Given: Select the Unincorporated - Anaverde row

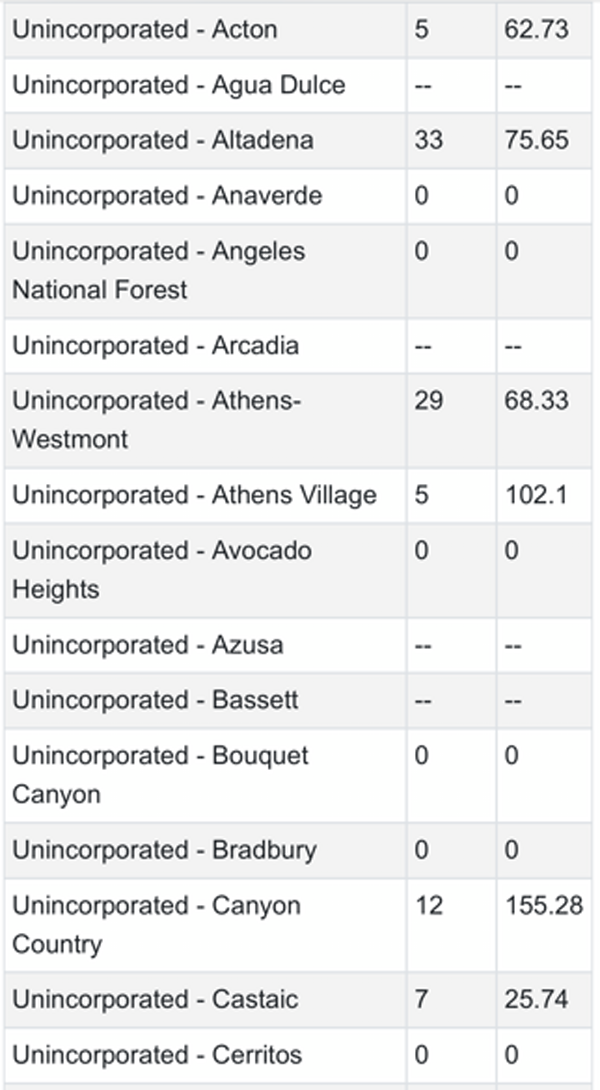Looking at the screenshot, I should 167,194.
